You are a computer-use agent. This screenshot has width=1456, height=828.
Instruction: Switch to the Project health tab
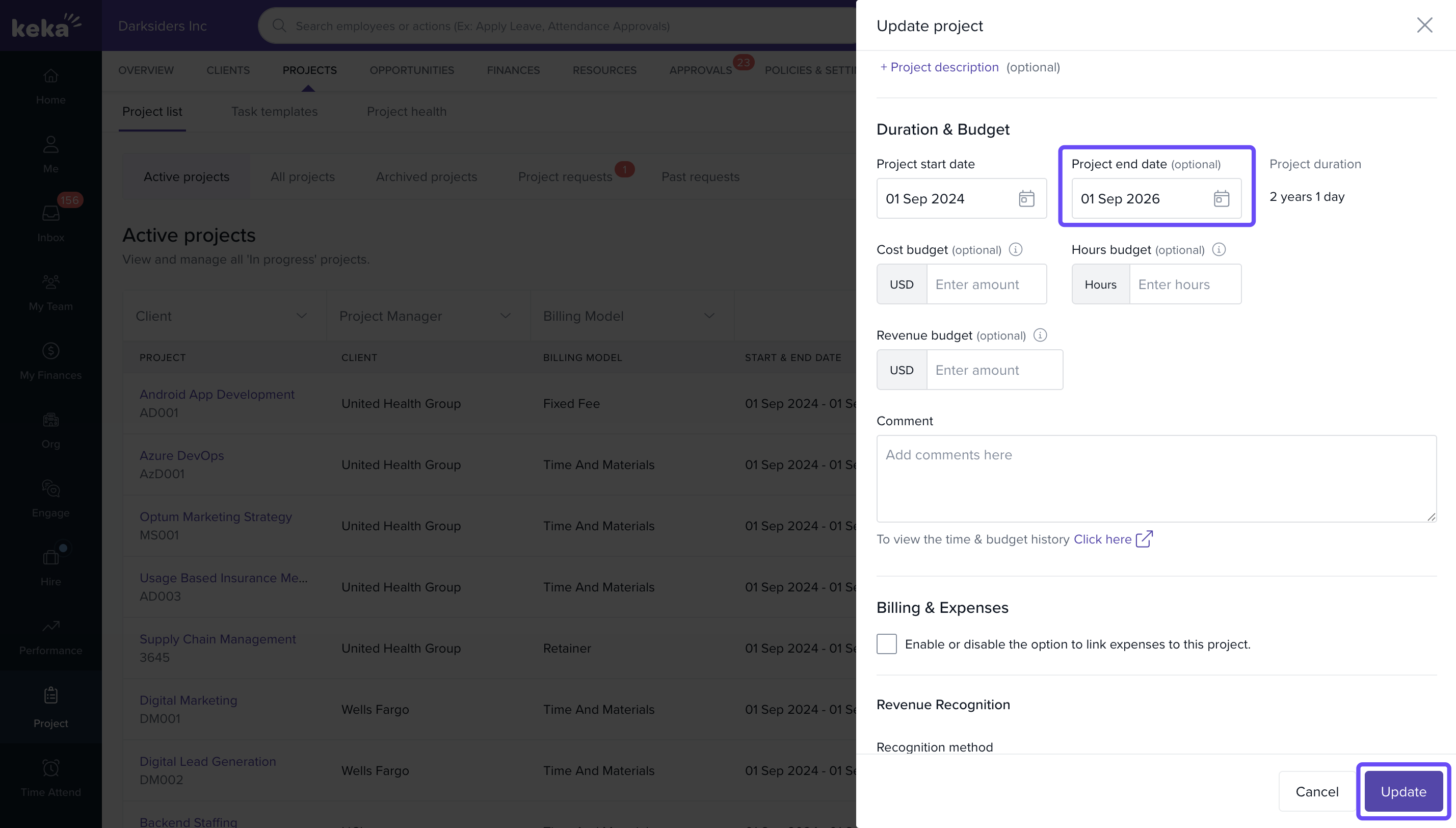coord(406,112)
